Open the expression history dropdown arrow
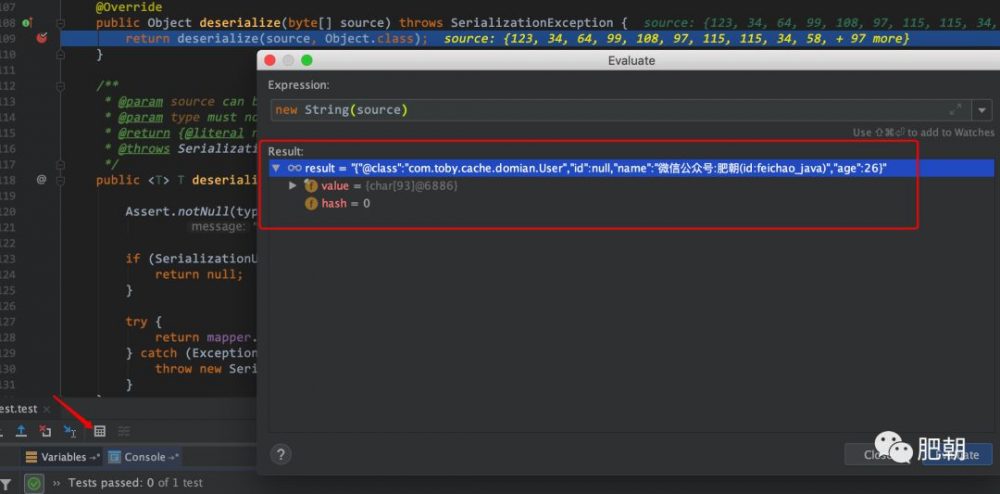This screenshot has height=494, width=1000. coord(982,110)
